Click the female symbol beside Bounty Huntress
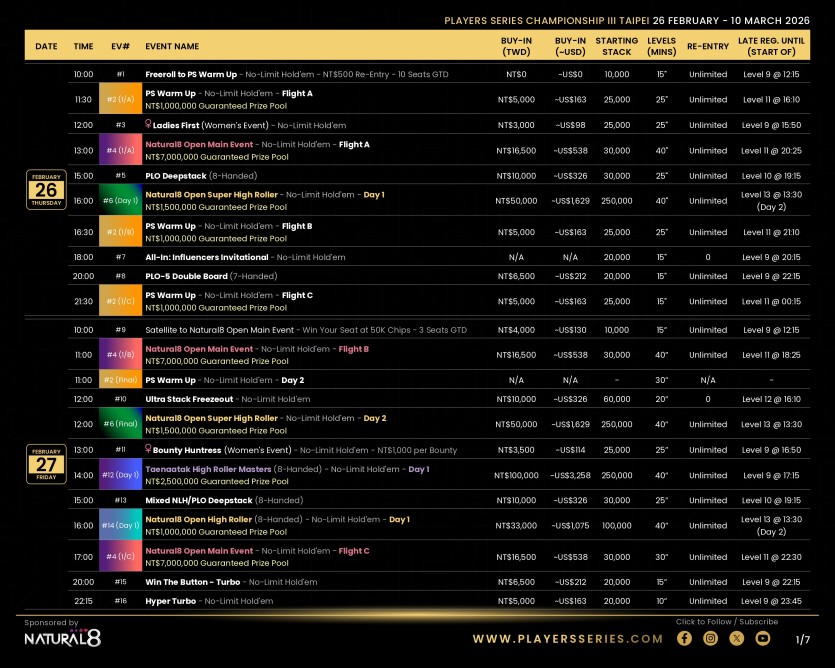Screen dimensions: 835x668 pyautogui.click(x=149, y=450)
